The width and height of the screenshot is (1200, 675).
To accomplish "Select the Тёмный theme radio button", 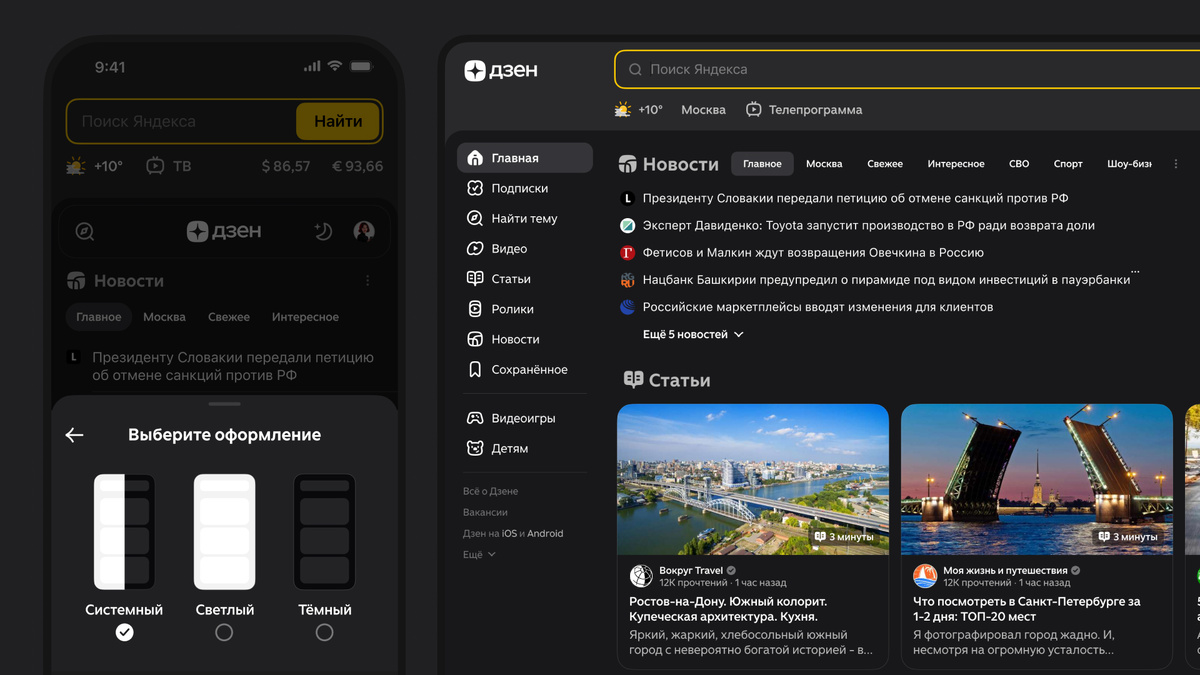I will [324, 632].
